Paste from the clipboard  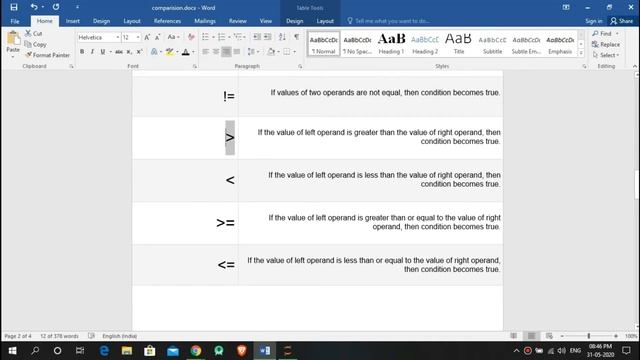13,44
